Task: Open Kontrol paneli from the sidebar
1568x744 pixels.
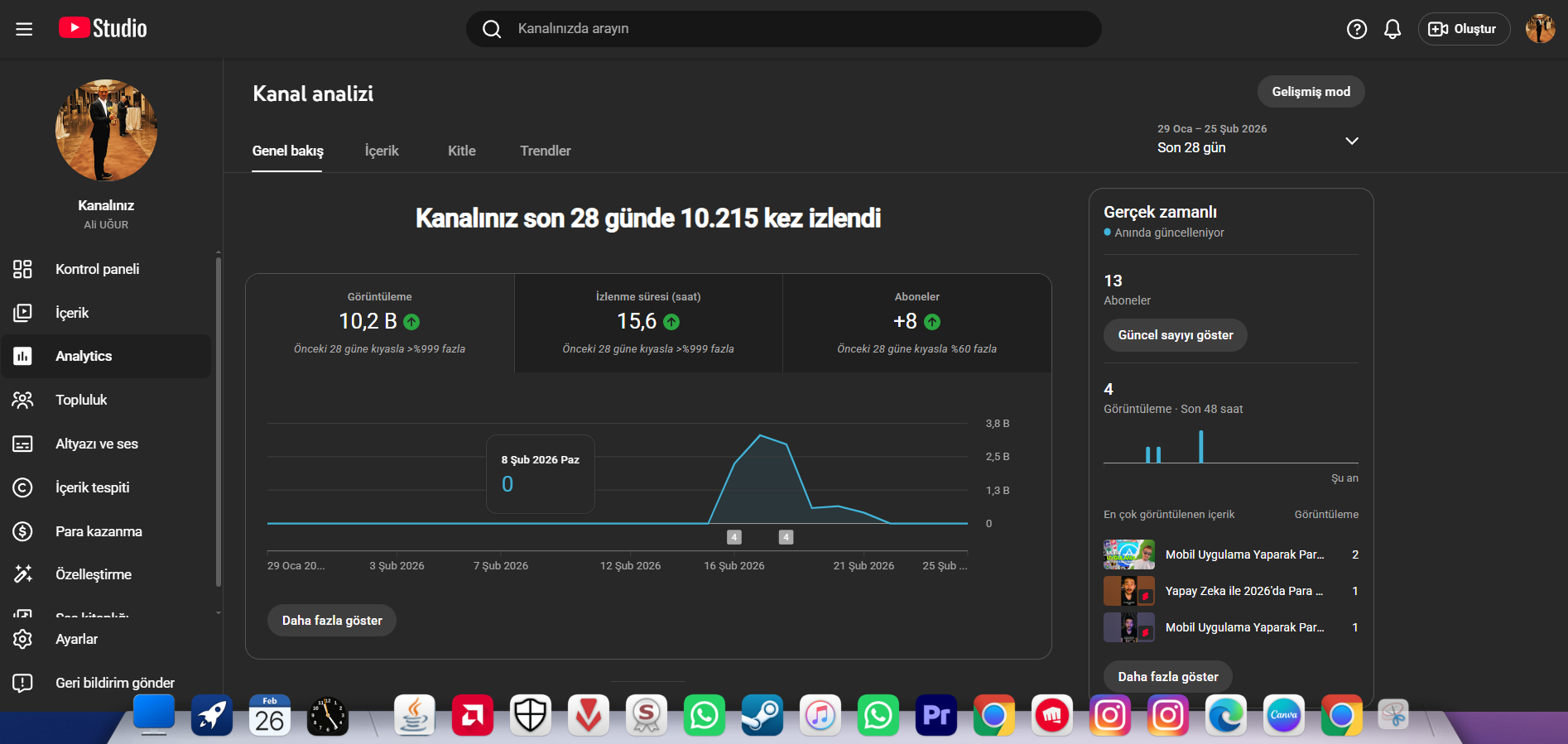Action: click(x=97, y=269)
